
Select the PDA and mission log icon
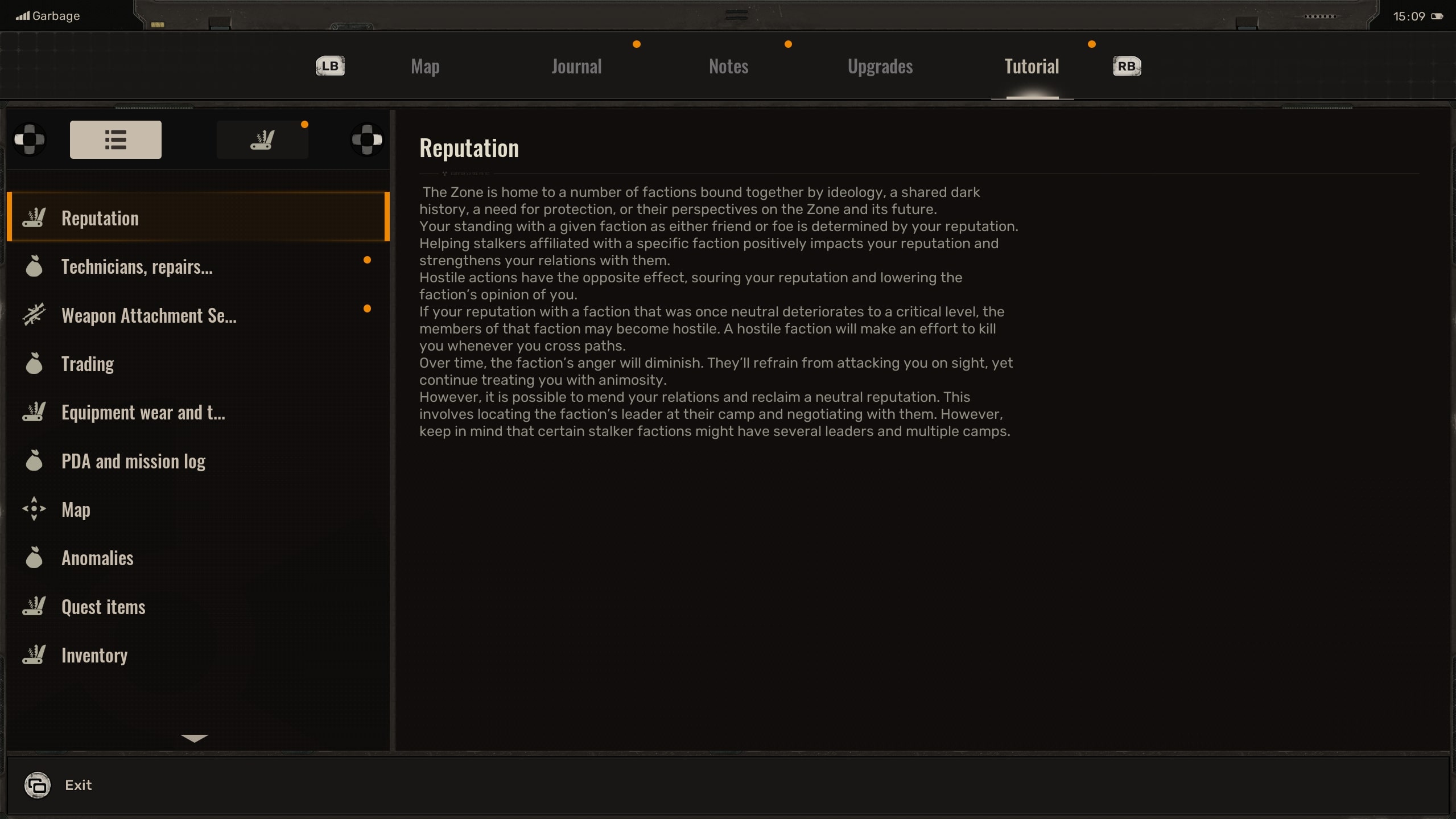pyautogui.click(x=33, y=461)
